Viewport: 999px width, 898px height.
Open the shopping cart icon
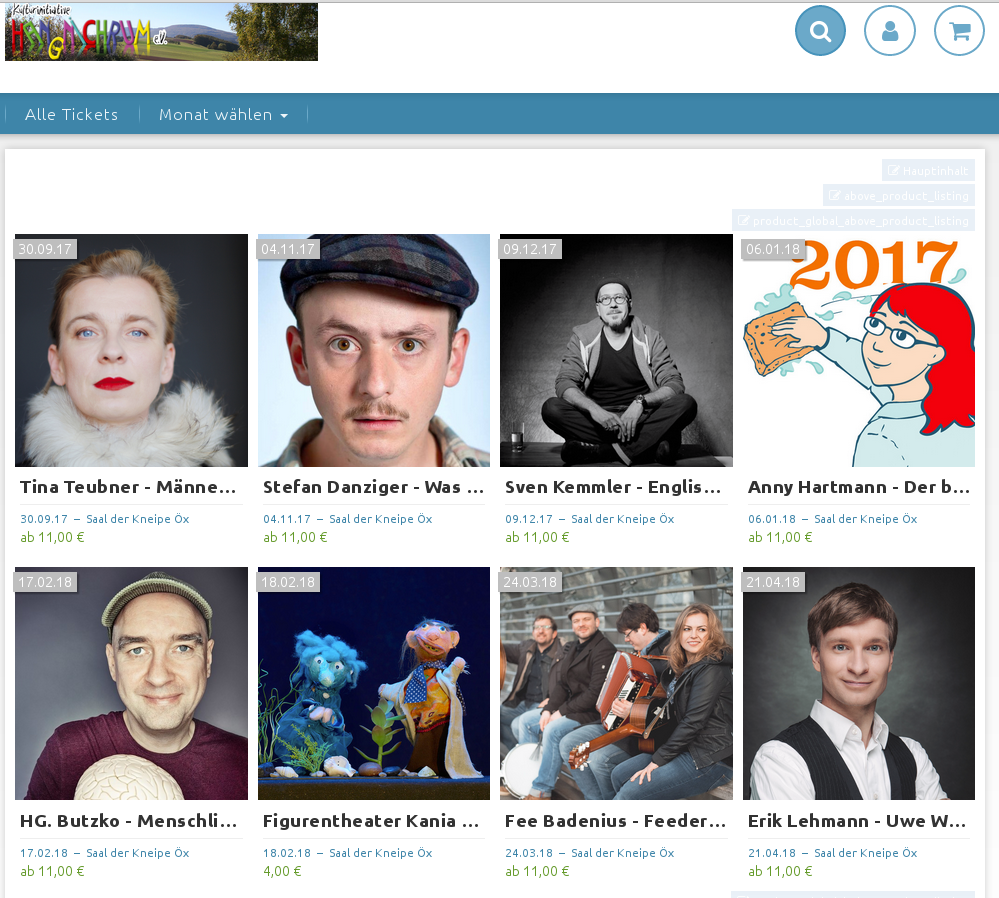959,31
